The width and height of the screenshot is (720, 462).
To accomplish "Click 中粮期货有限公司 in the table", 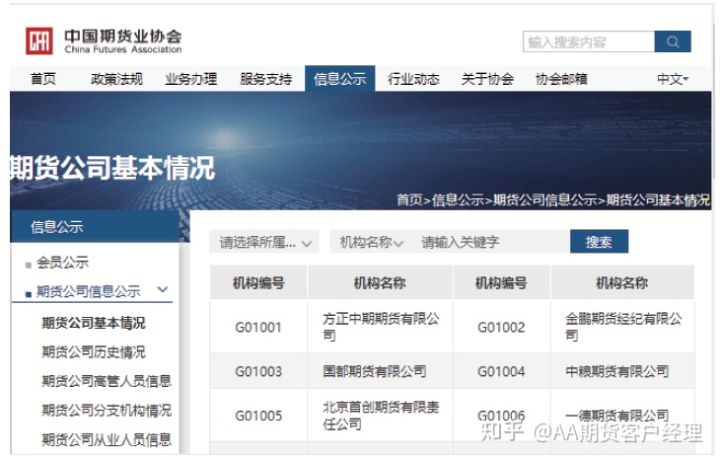I will [x=617, y=371].
